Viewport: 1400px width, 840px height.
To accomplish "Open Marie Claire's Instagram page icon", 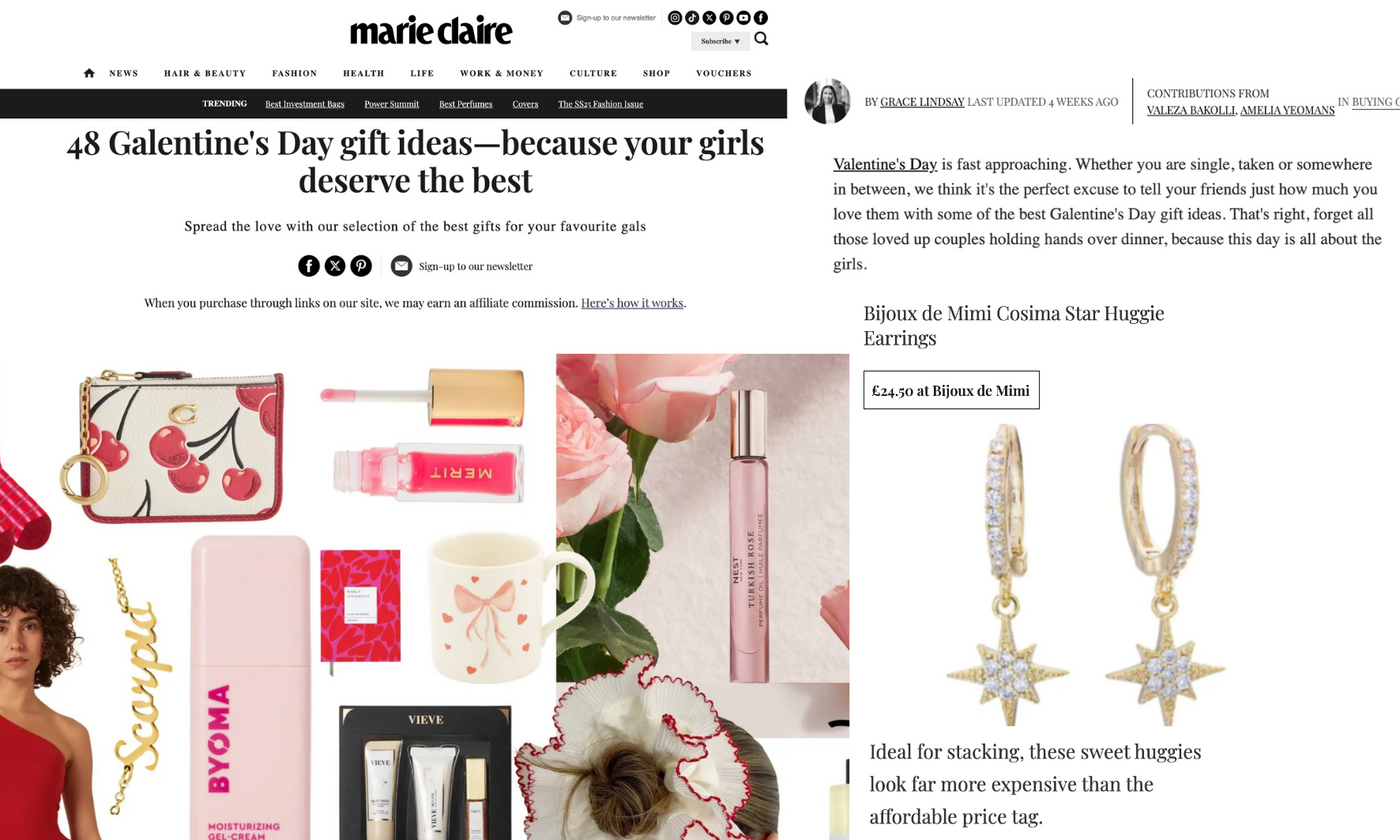I will click(x=675, y=18).
